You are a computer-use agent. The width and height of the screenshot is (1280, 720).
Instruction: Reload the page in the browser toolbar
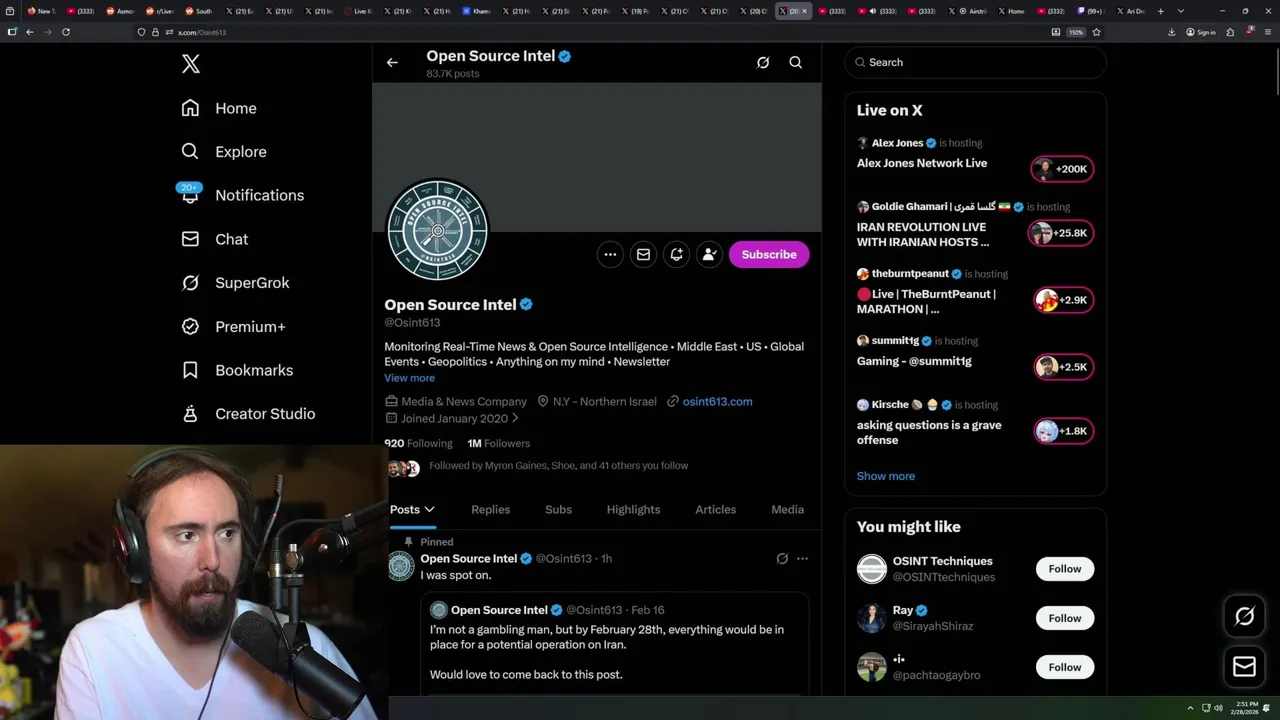click(66, 32)
